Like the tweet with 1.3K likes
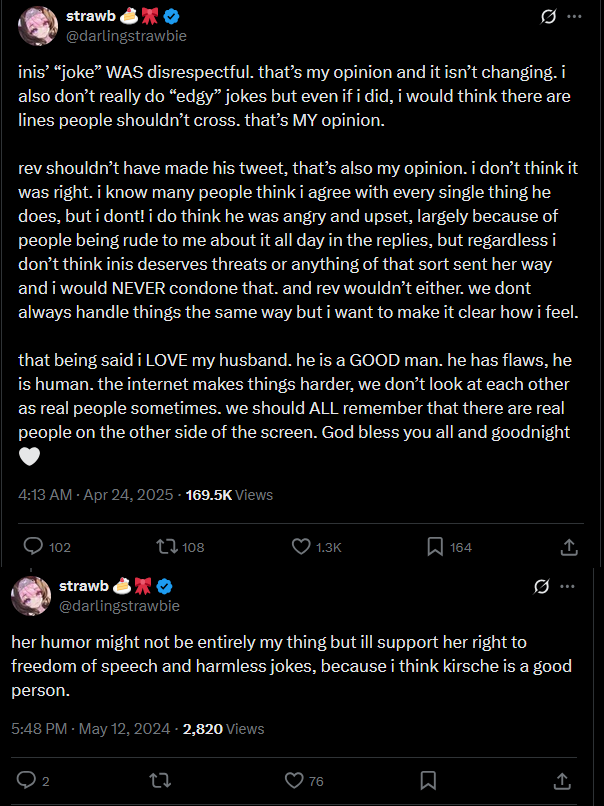This screenshot has height=806, width=604. (301, 547)
